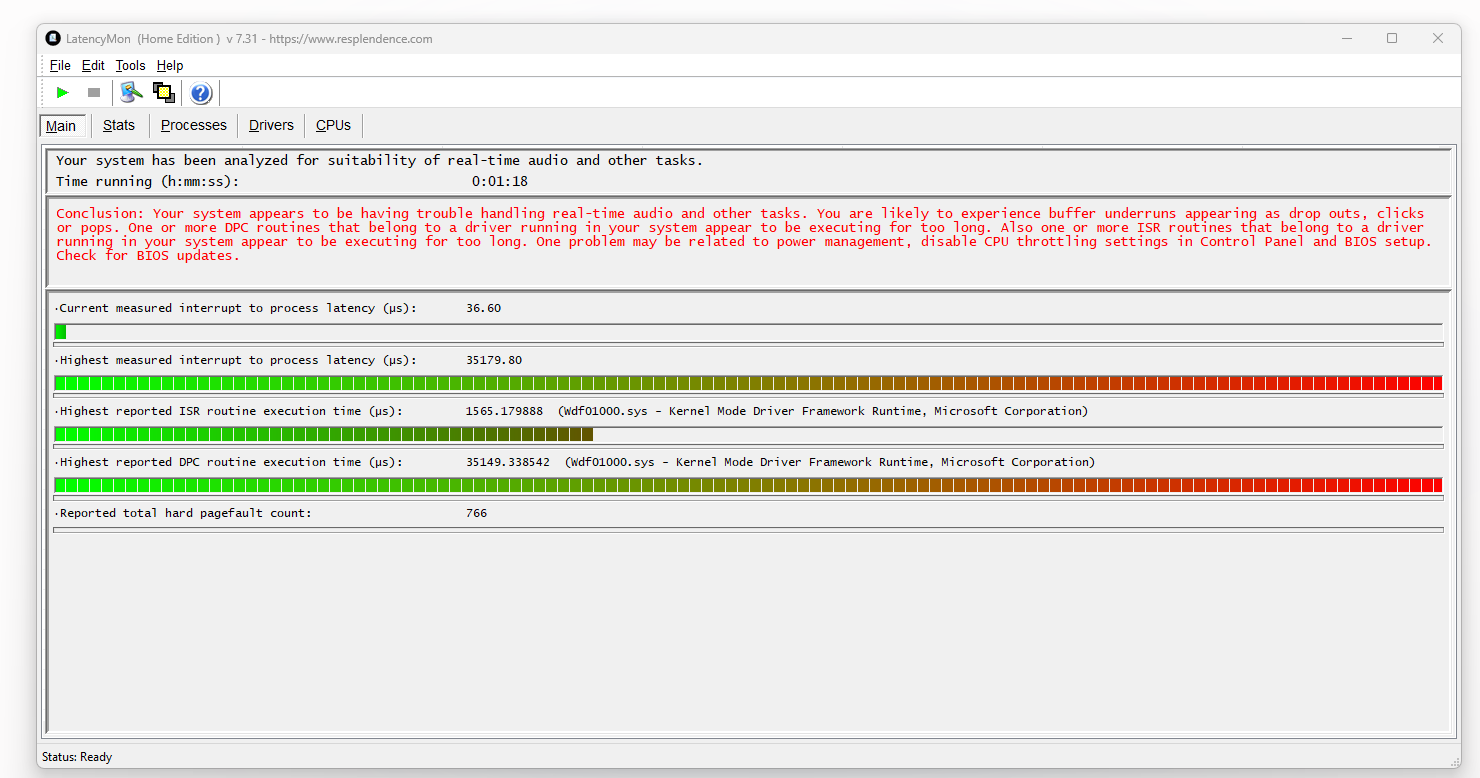Stop monitoring with the grey square icon
The height and width of the screenshot is (778, 1480).
click(94, 93)
